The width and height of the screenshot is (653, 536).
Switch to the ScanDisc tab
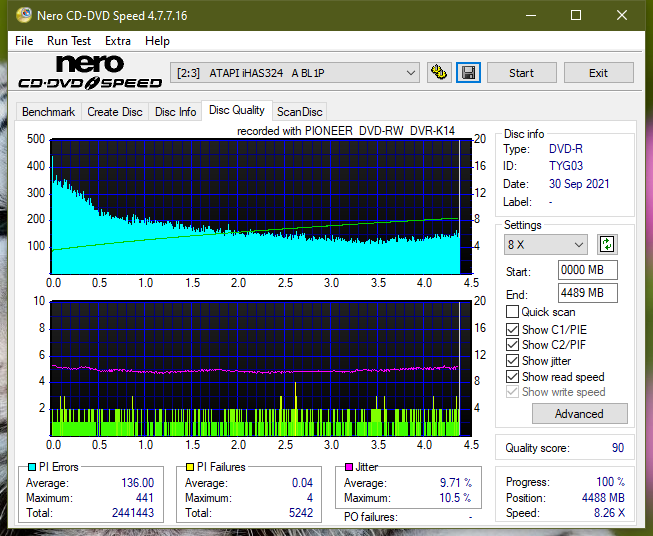299,112
